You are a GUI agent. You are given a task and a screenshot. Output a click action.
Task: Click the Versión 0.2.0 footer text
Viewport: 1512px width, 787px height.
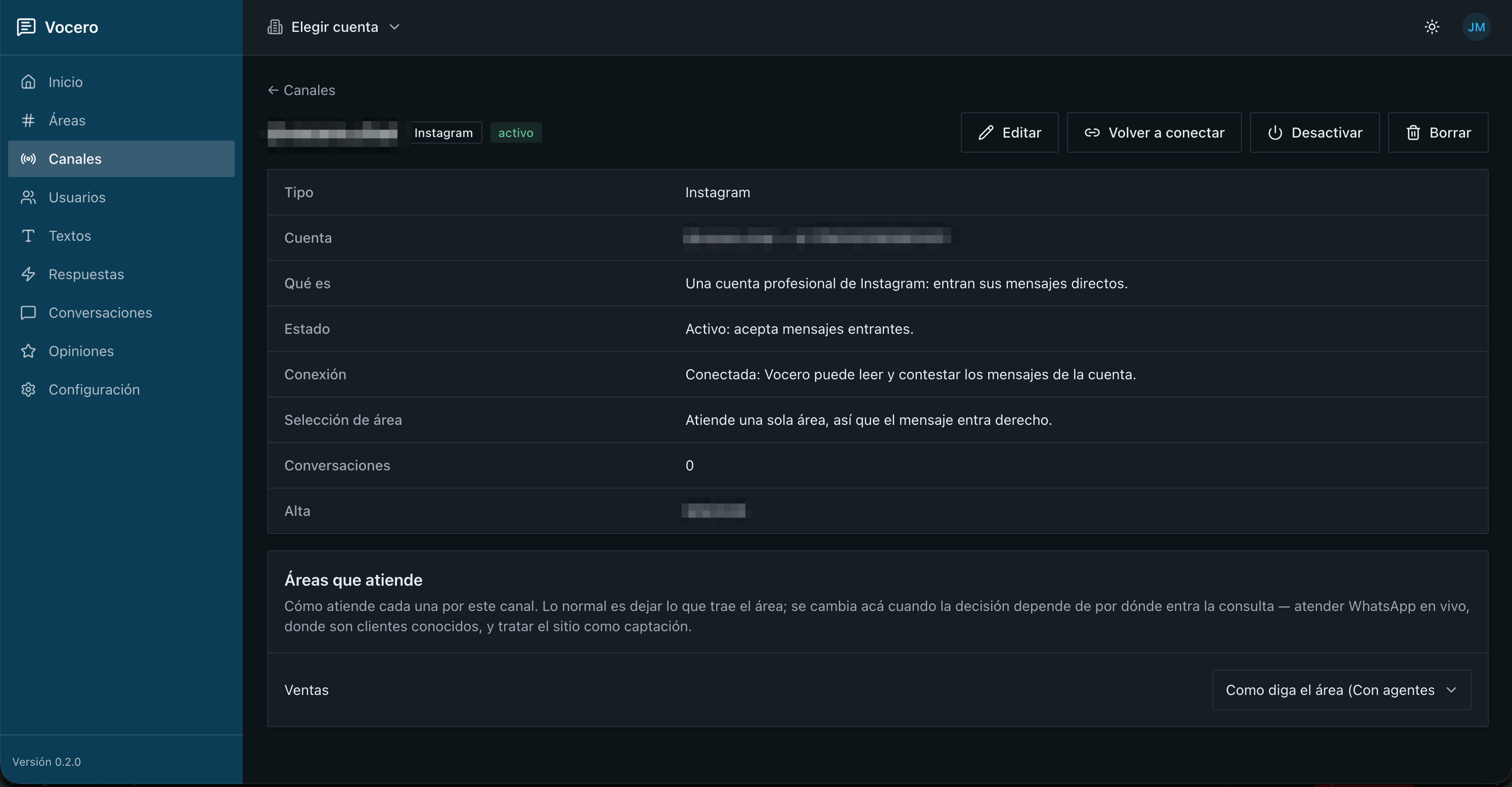click(x=47, y=761)
